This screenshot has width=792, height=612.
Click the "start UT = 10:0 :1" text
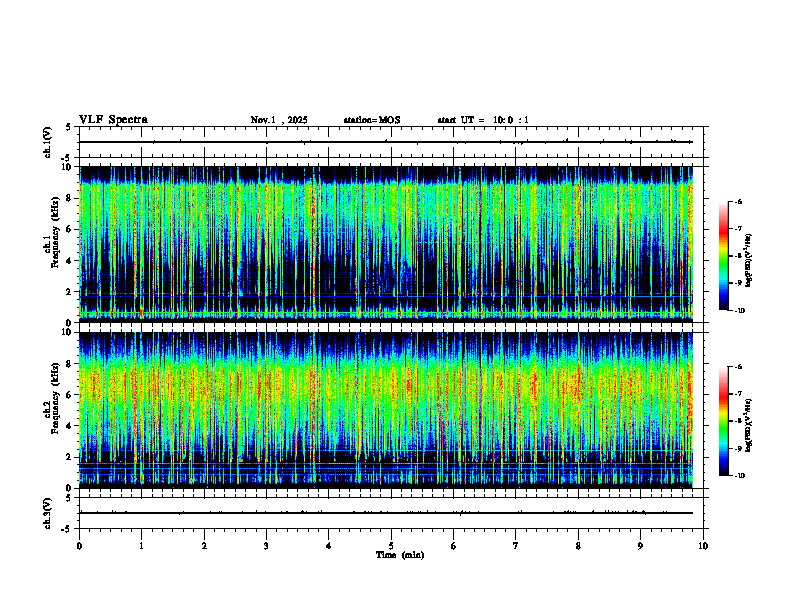pyautogui.click(x=483, y=120)
